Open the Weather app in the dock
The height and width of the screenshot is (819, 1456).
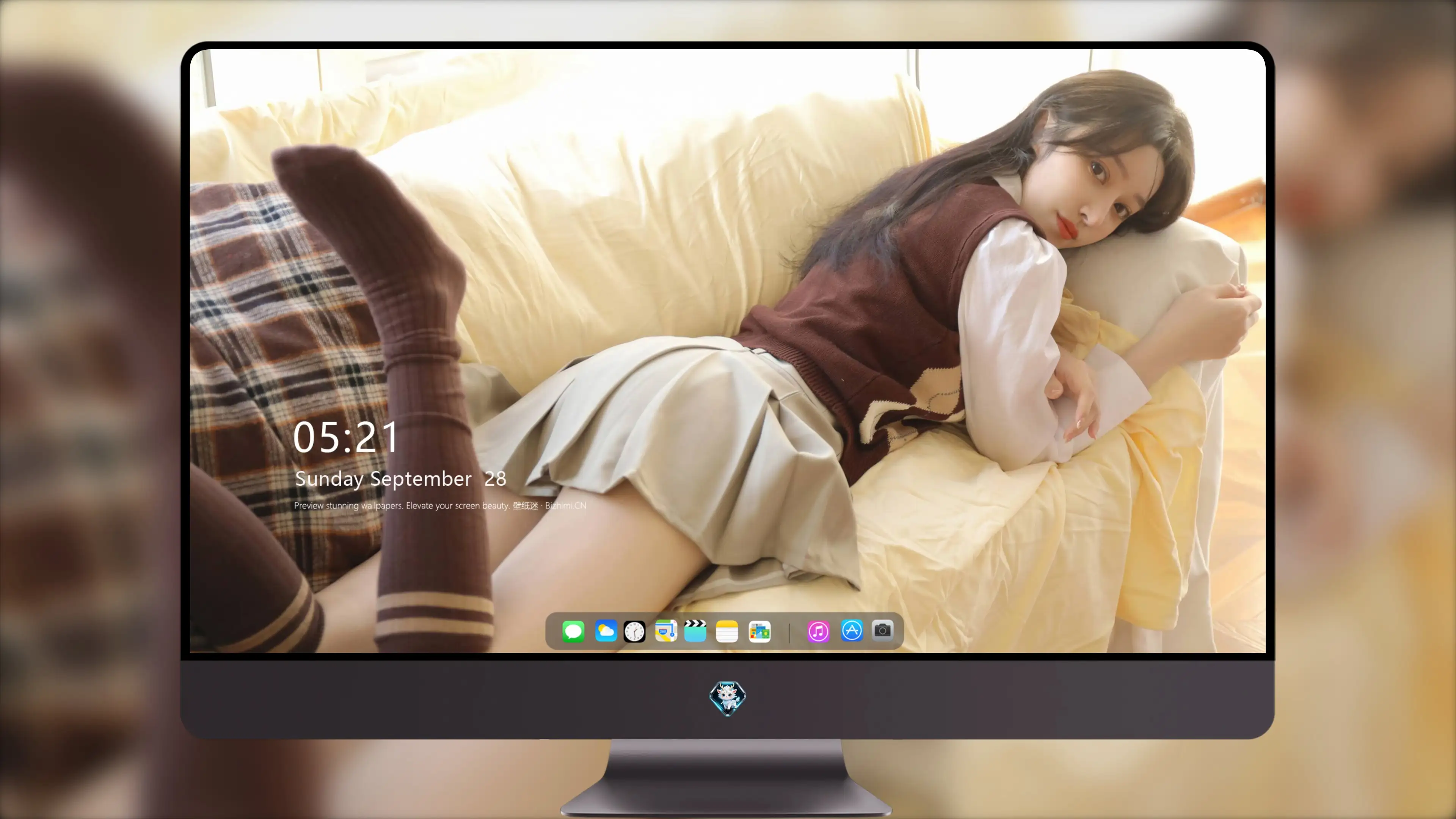(606, 631)
